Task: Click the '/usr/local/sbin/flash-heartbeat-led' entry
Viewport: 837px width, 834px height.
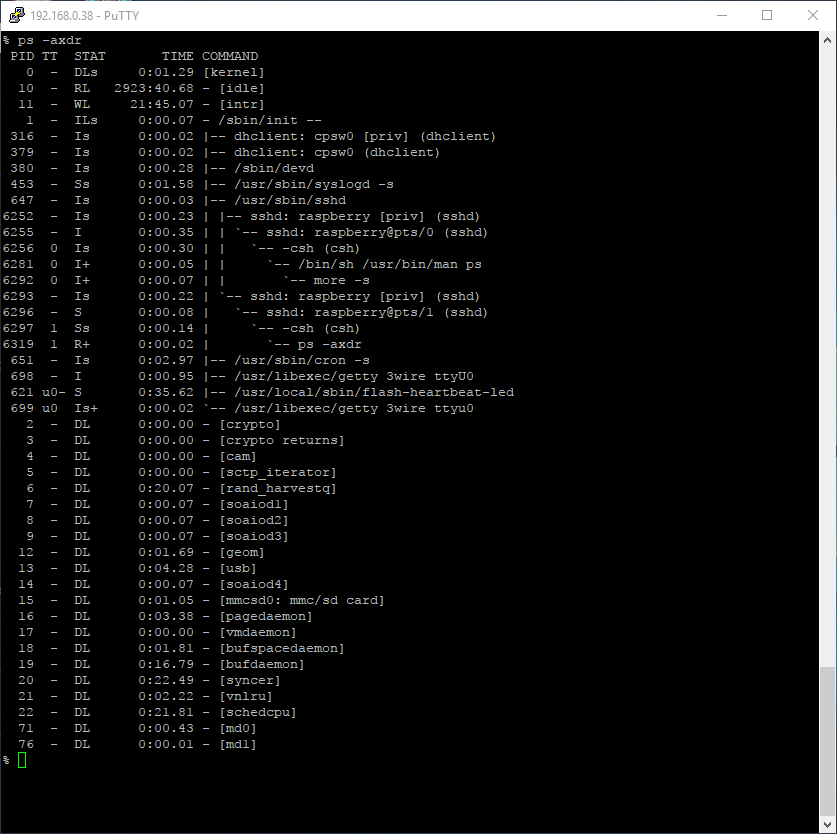Action: coord(374,392)
